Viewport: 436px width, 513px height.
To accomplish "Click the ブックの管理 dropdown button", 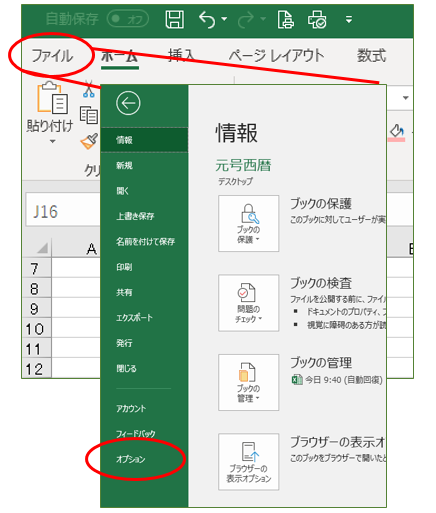I will point(248,382).
